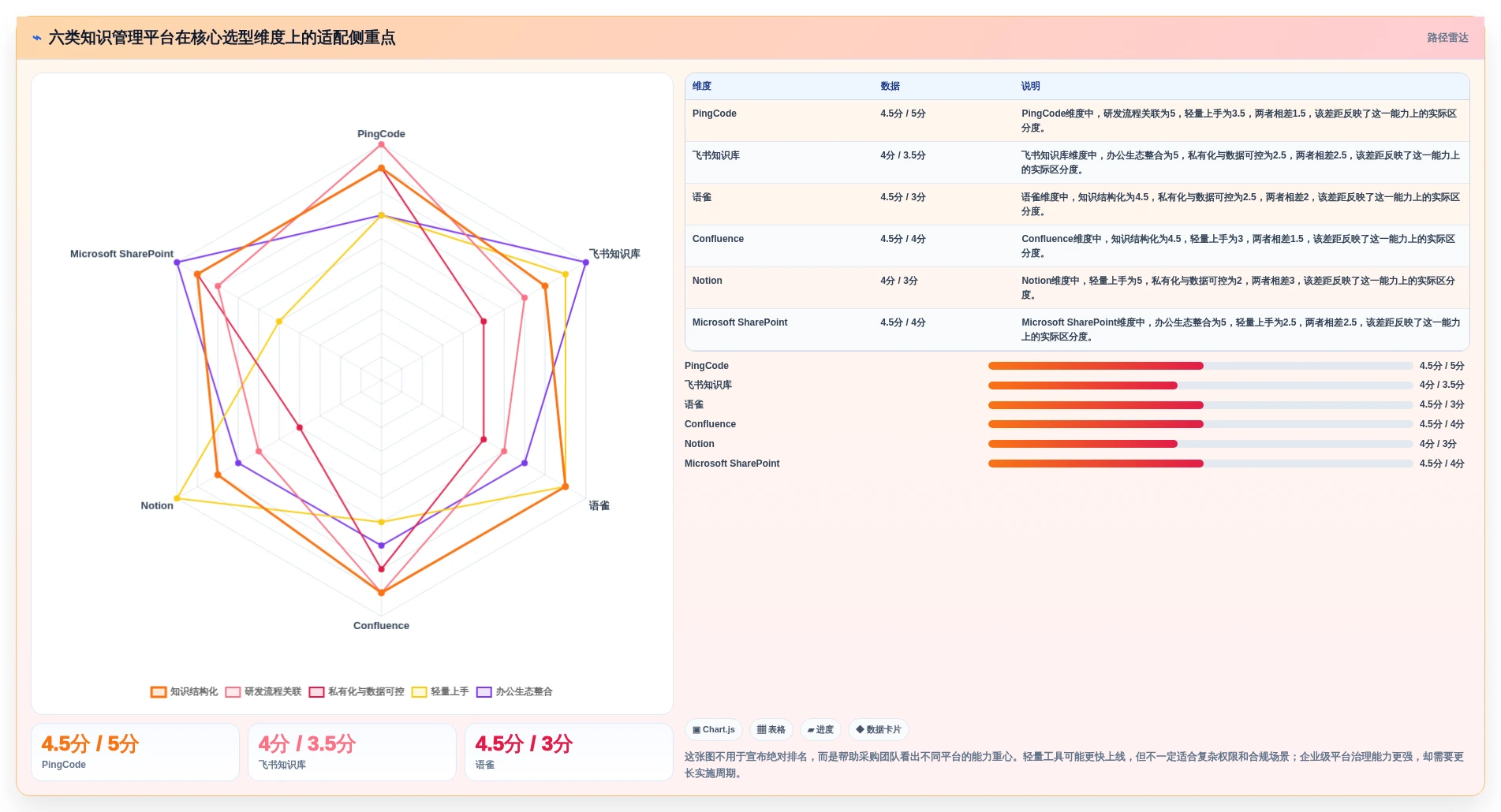This screenshot has width=1501, height=812.
Task: Click the Microsoft SharePoint progress bar
Action: (x=1200, y=464)
